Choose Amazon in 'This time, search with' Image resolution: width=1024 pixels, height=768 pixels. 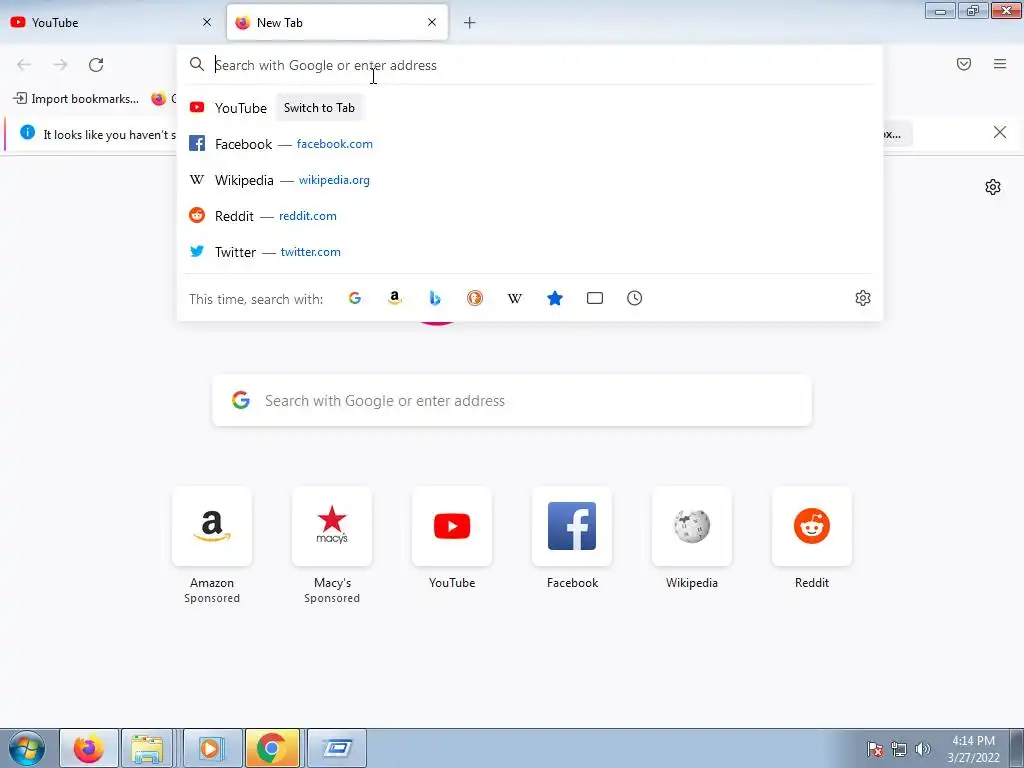[394, 298]
